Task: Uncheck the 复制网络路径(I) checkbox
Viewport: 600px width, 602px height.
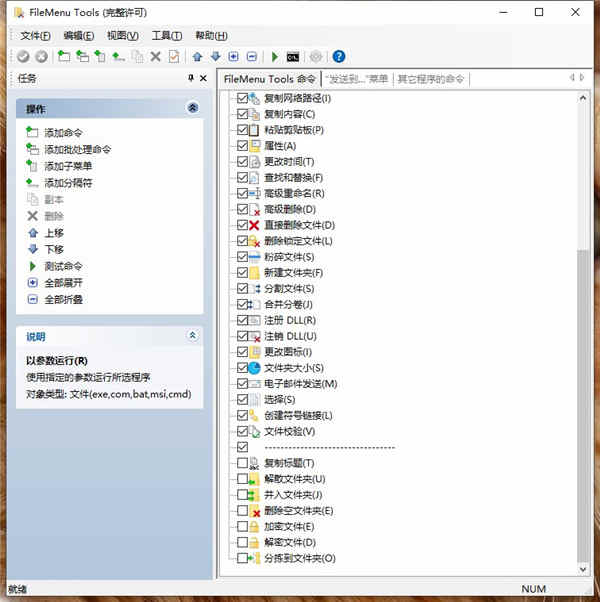Action: click(242, 98)
